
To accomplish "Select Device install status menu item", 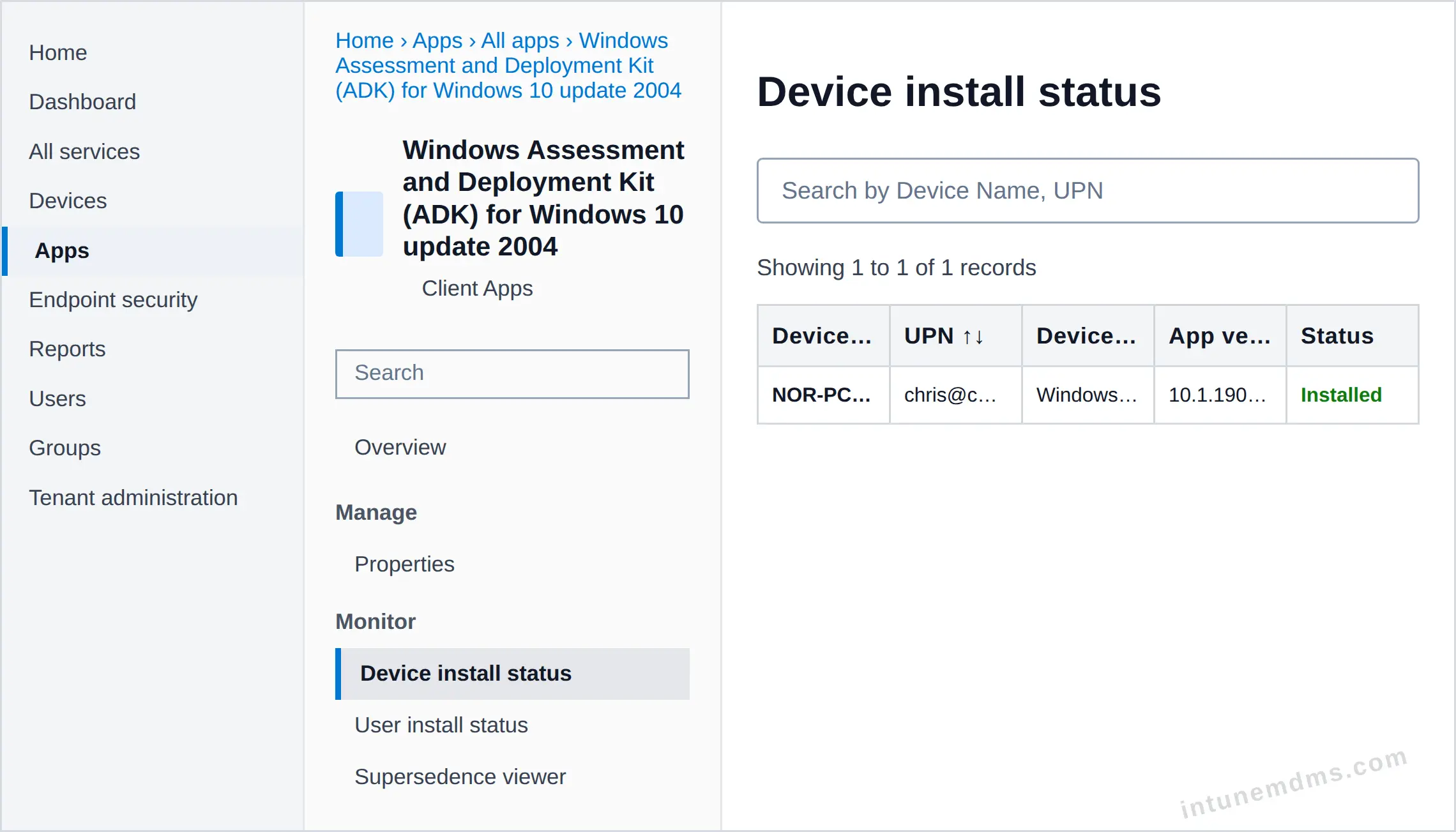I will point(512,674).
